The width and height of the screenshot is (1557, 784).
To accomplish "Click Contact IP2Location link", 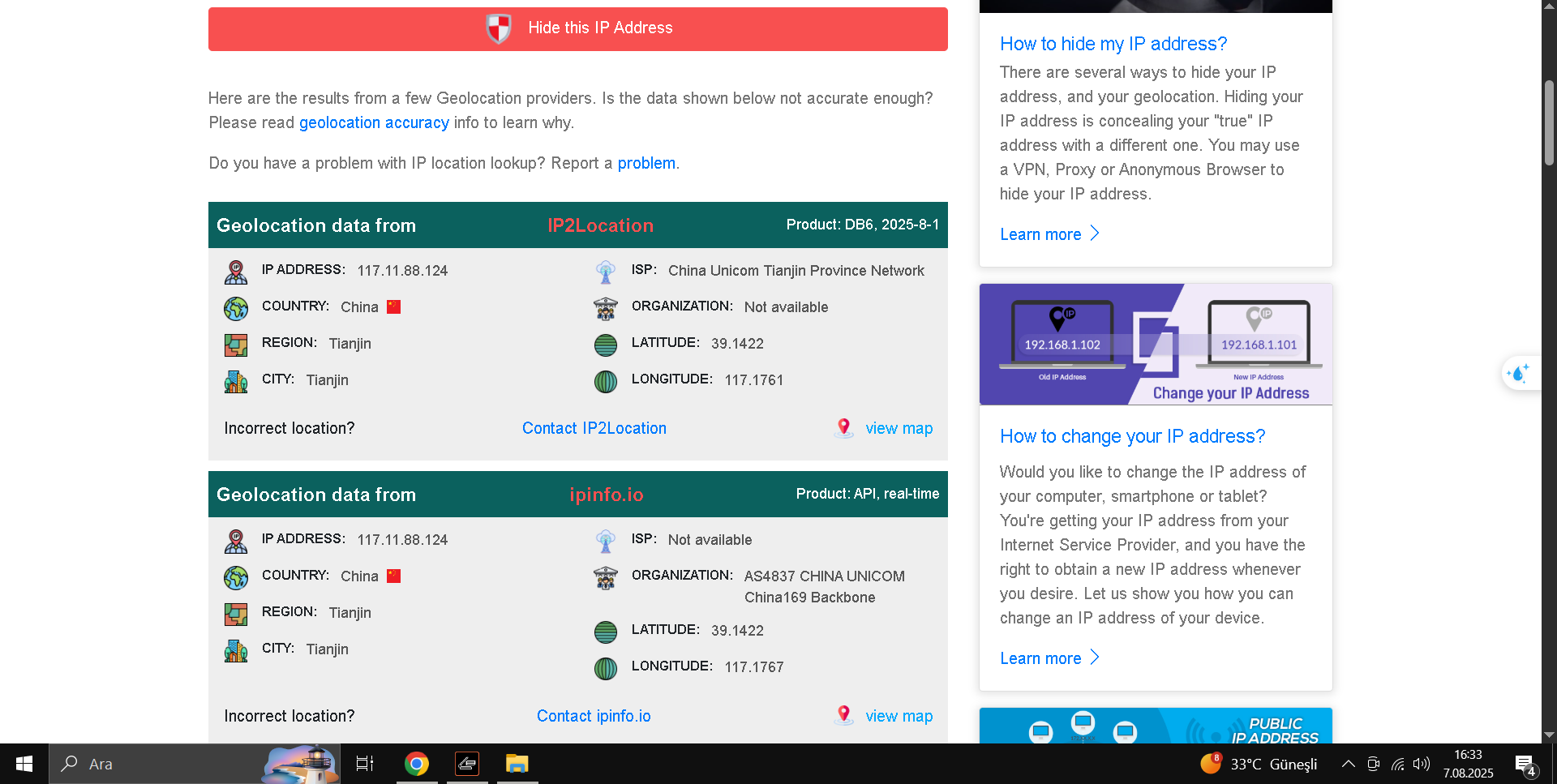I will click(x=594, y=428).
